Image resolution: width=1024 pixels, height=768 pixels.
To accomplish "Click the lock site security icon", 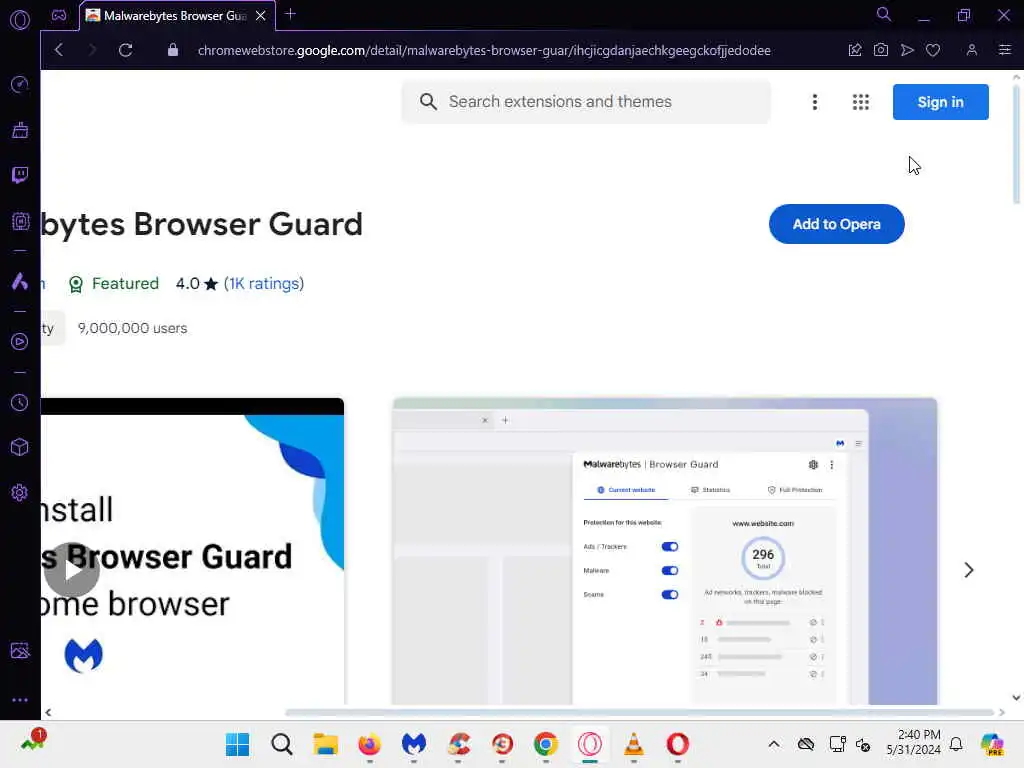I will point(172,50).
